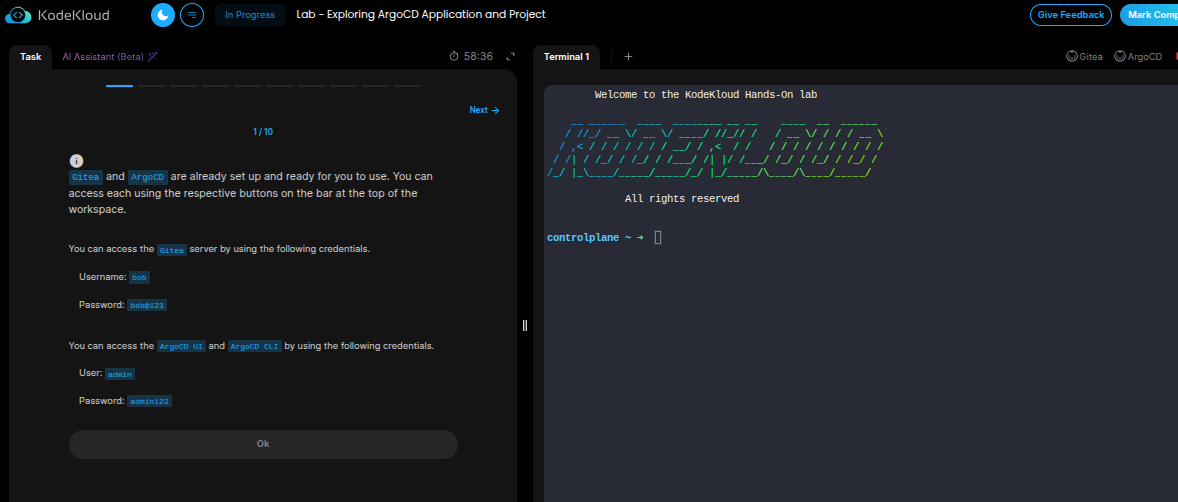1178x502 pixels.
Task: Click the info icon above the instructions
Action: 76,161
